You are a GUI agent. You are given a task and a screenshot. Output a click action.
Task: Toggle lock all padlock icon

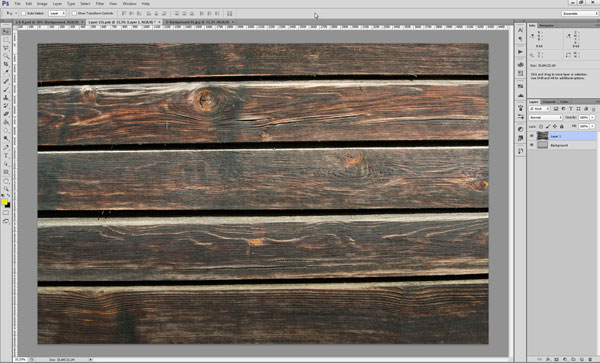[x=562, y=126]
